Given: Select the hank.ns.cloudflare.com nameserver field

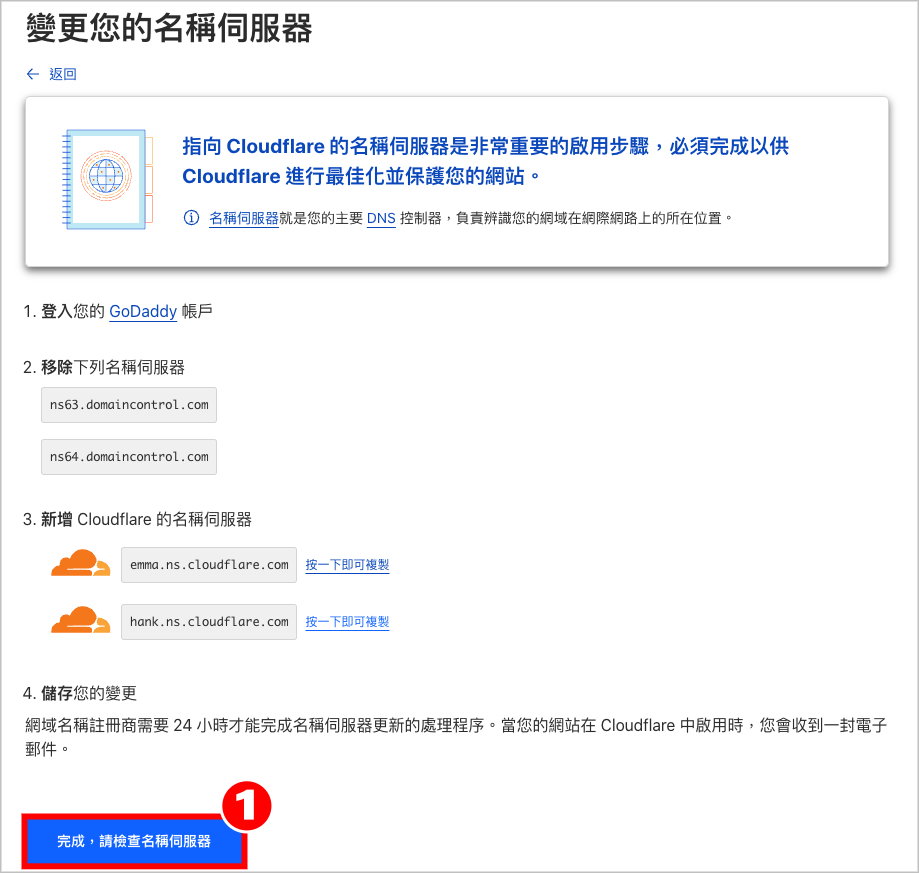Looking at the screenshot, I should [x=209, y=622].
